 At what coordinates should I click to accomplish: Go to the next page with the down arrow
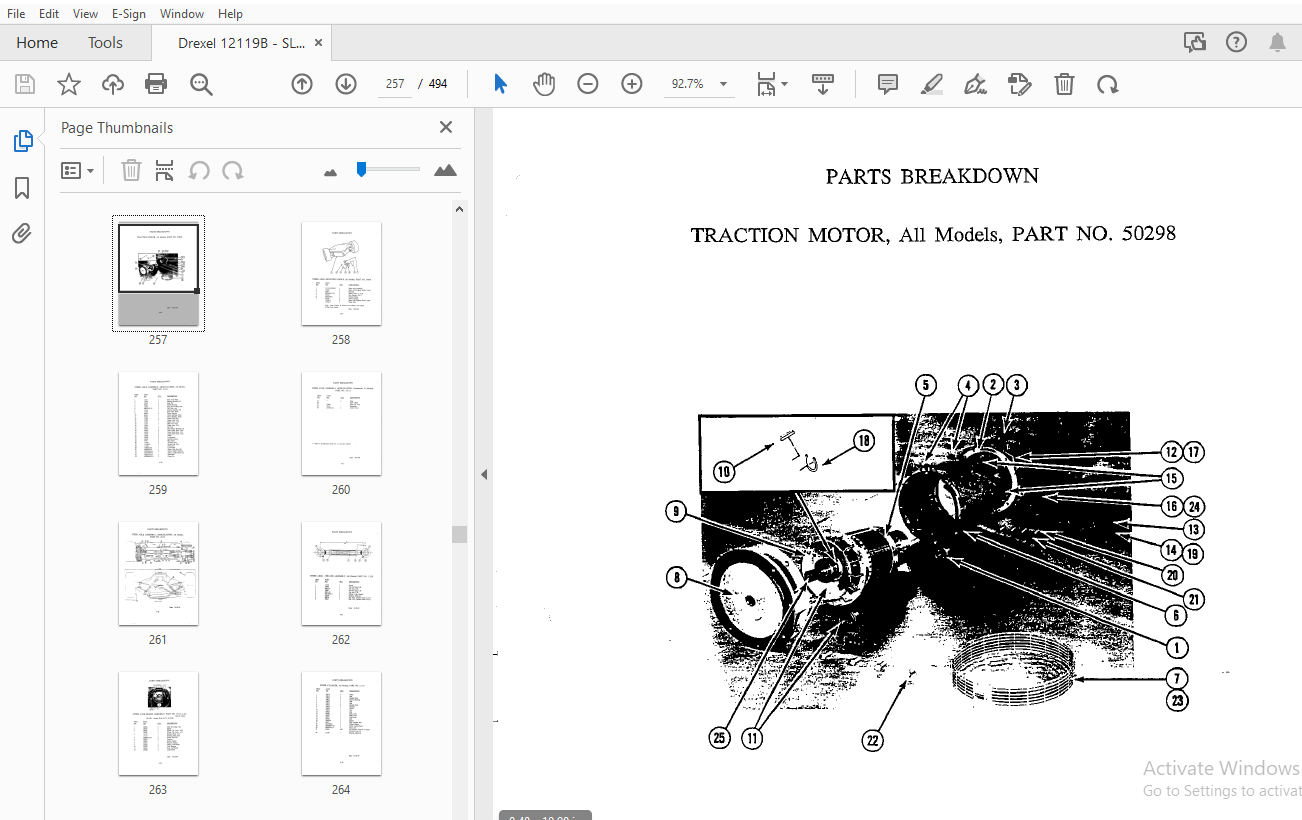[346, 84]
